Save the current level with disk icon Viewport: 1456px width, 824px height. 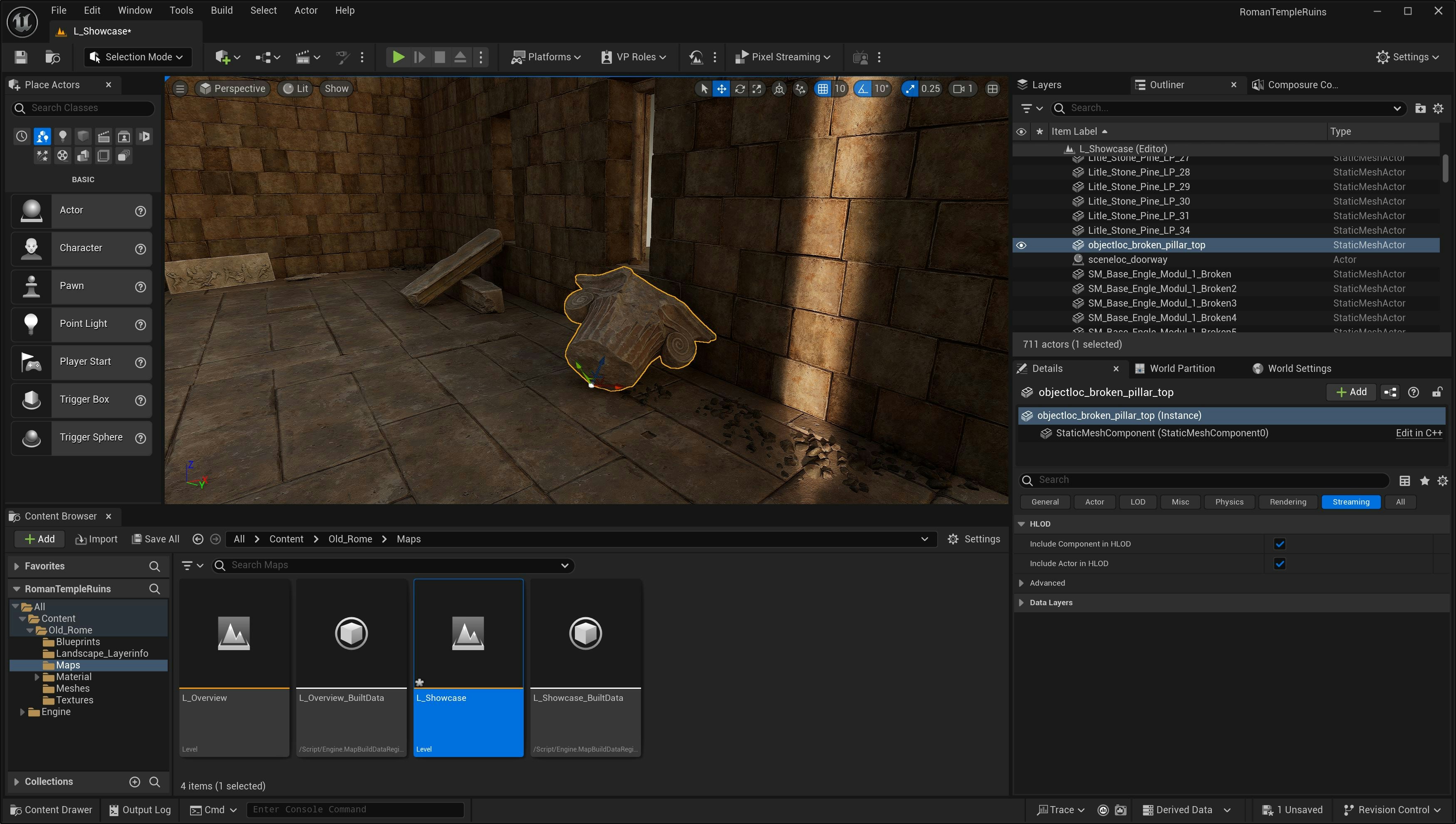21,57
